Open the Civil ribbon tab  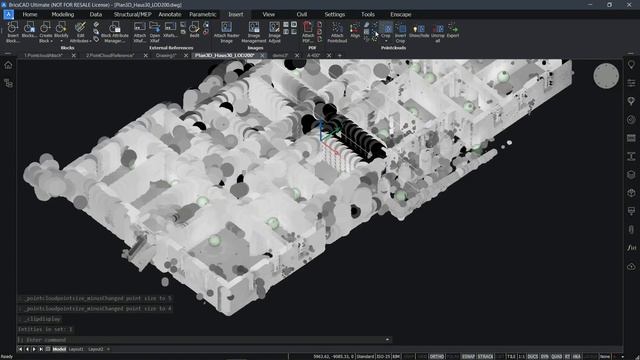point(302,14)
